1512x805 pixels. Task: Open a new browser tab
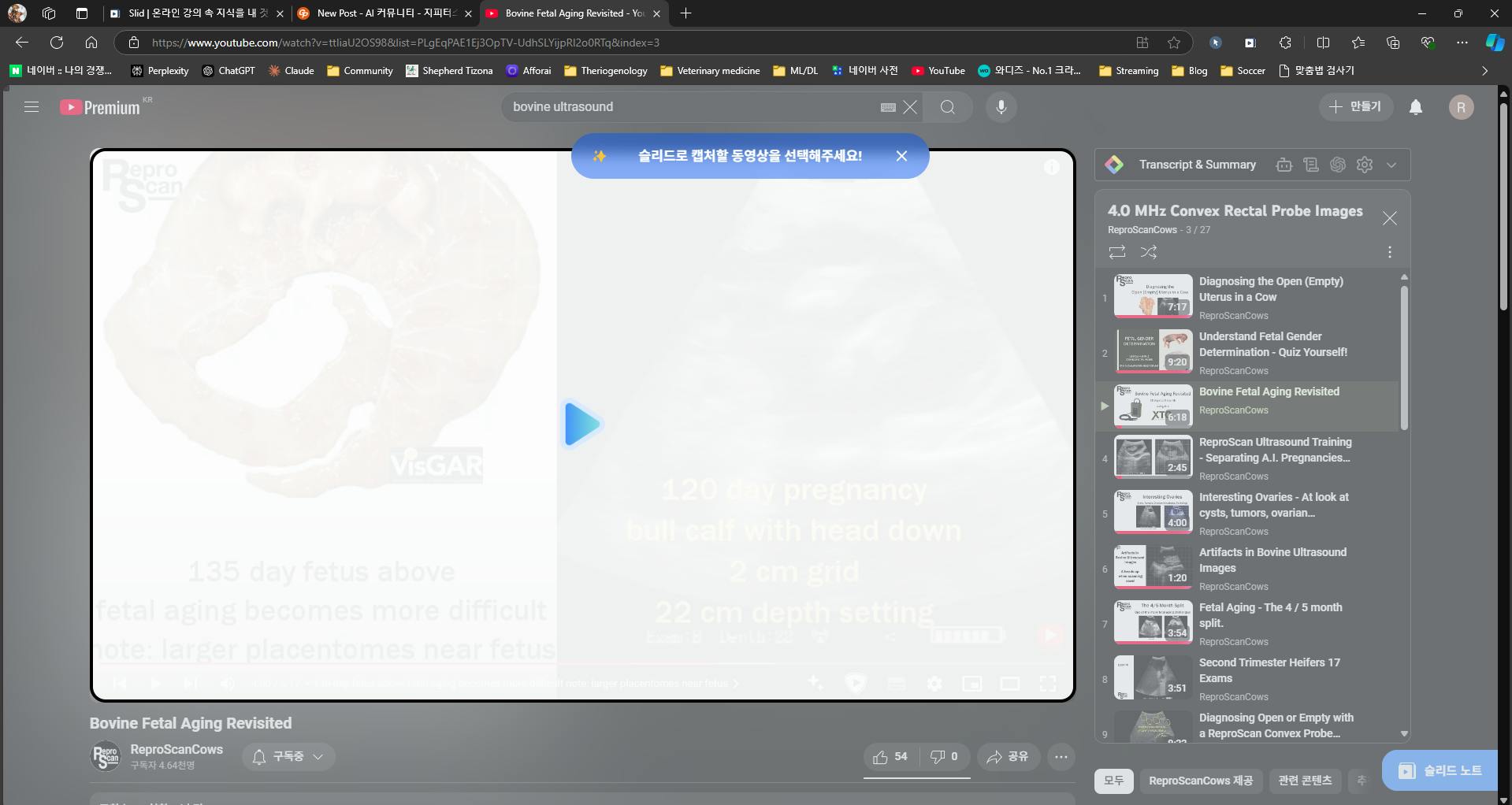(685, 13)
